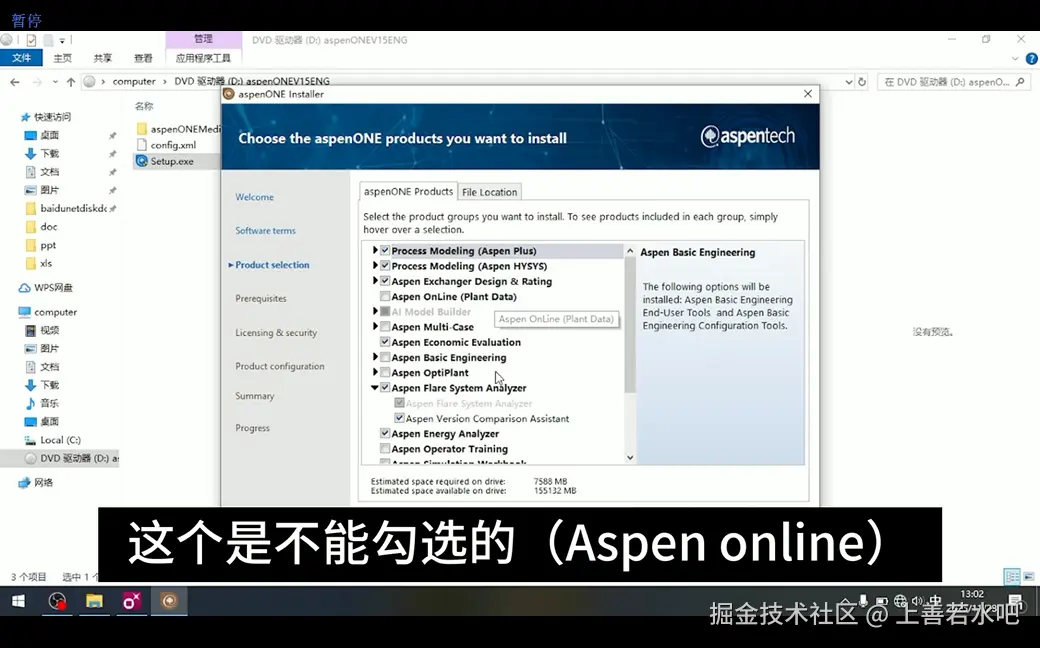Uncheck Aspen Flare System Analyzer group
Viewport: 1040px width, 648px height.
click(385, 388)
